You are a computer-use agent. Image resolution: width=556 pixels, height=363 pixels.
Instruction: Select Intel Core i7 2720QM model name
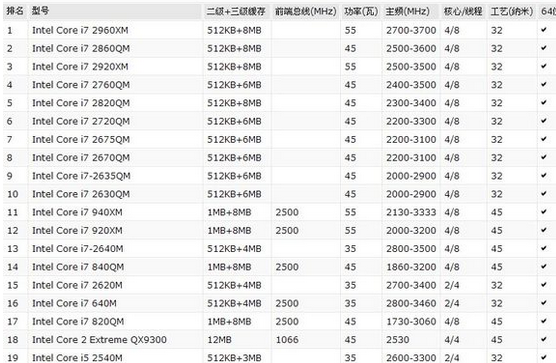tap(81, 122)
